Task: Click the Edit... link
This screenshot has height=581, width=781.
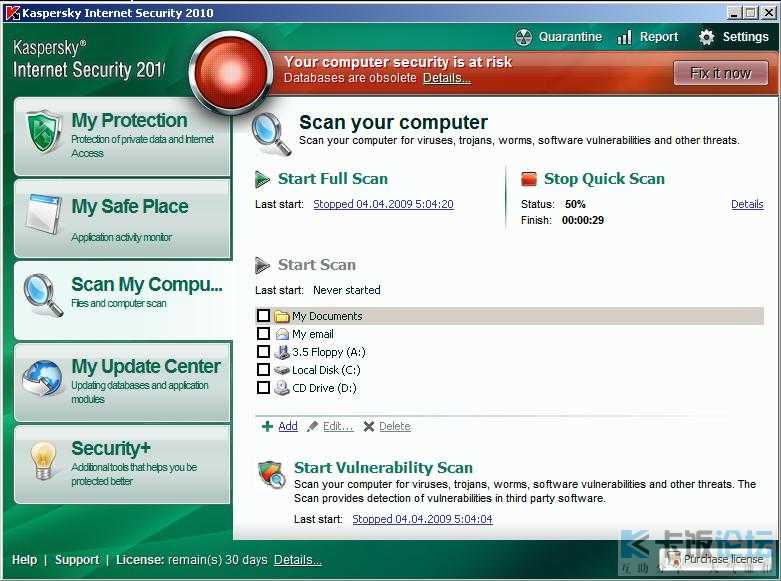Action: (x=338, y=427)
